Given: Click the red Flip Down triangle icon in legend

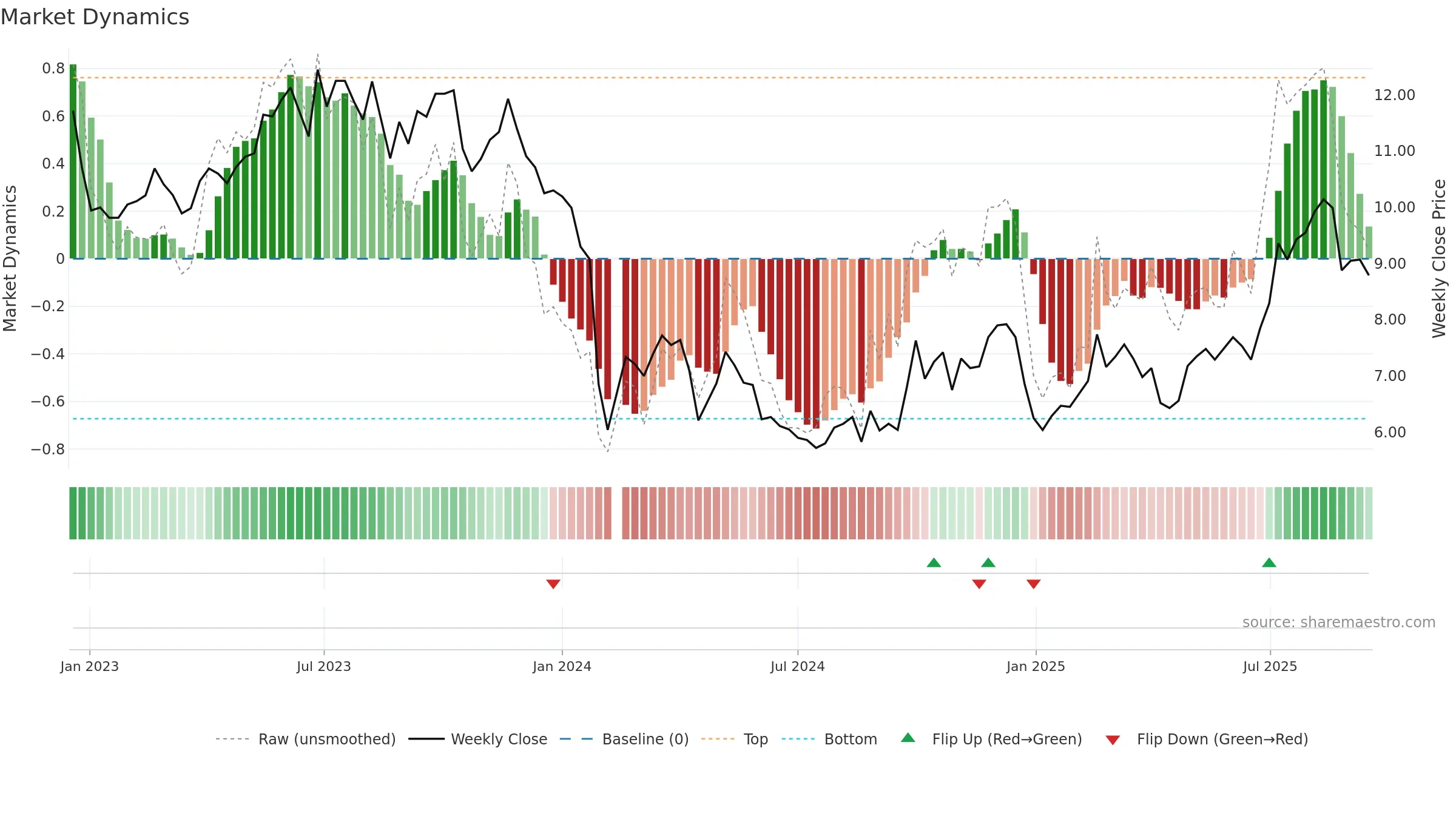Looking at the screenshot, I should [1113, 740].
